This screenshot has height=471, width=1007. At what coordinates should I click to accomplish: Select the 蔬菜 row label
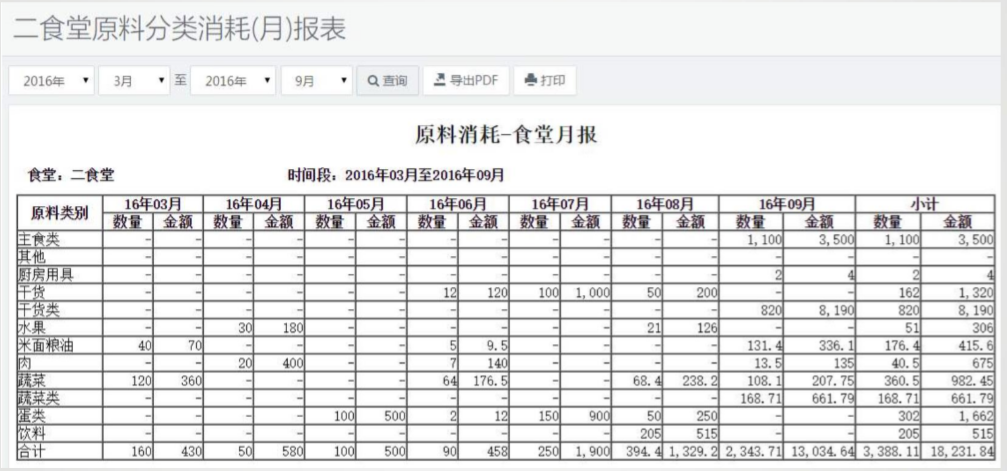[31, 380]
